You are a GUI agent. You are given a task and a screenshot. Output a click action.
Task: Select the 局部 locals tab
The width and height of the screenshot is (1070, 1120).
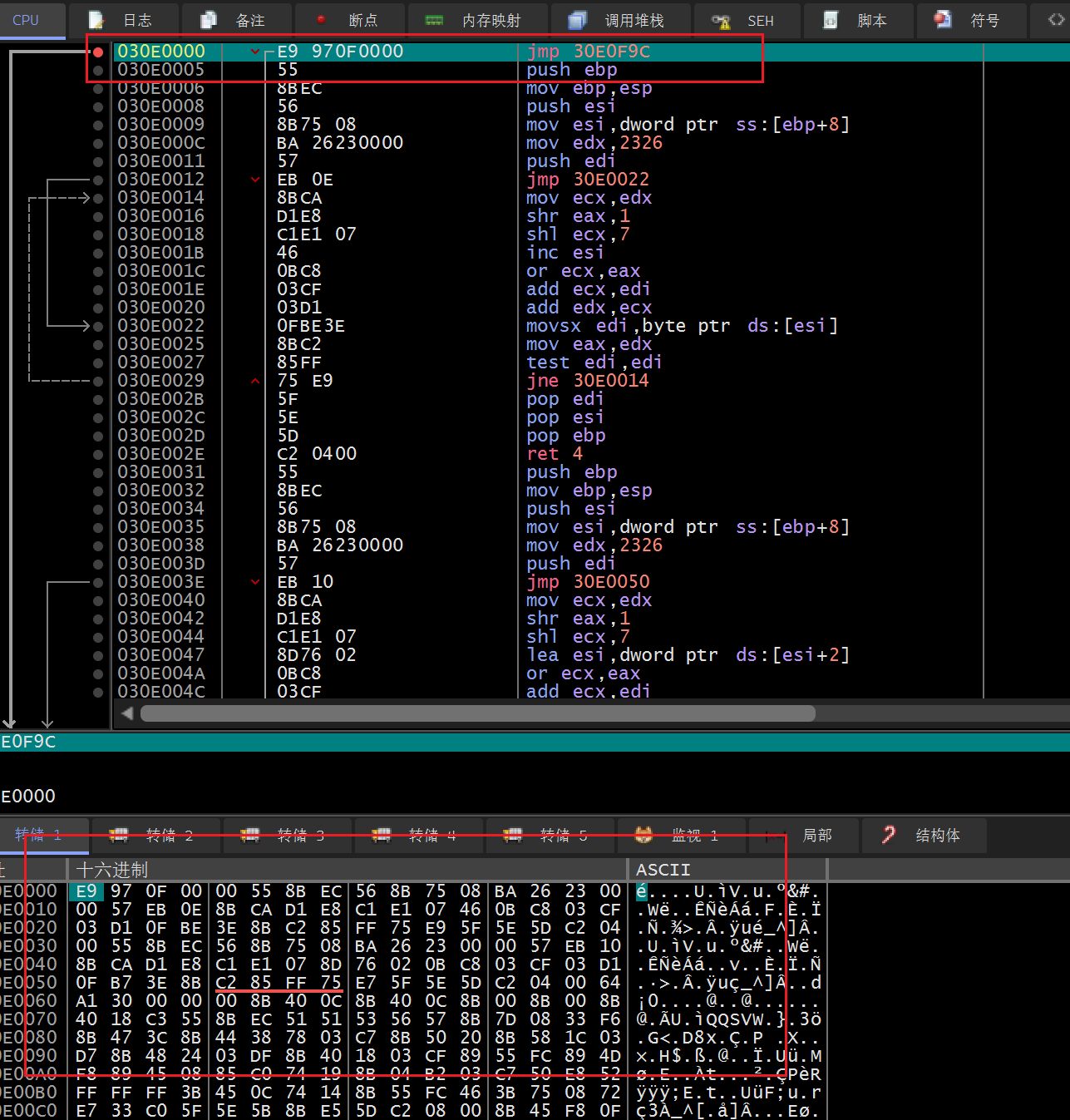(803, 835)
